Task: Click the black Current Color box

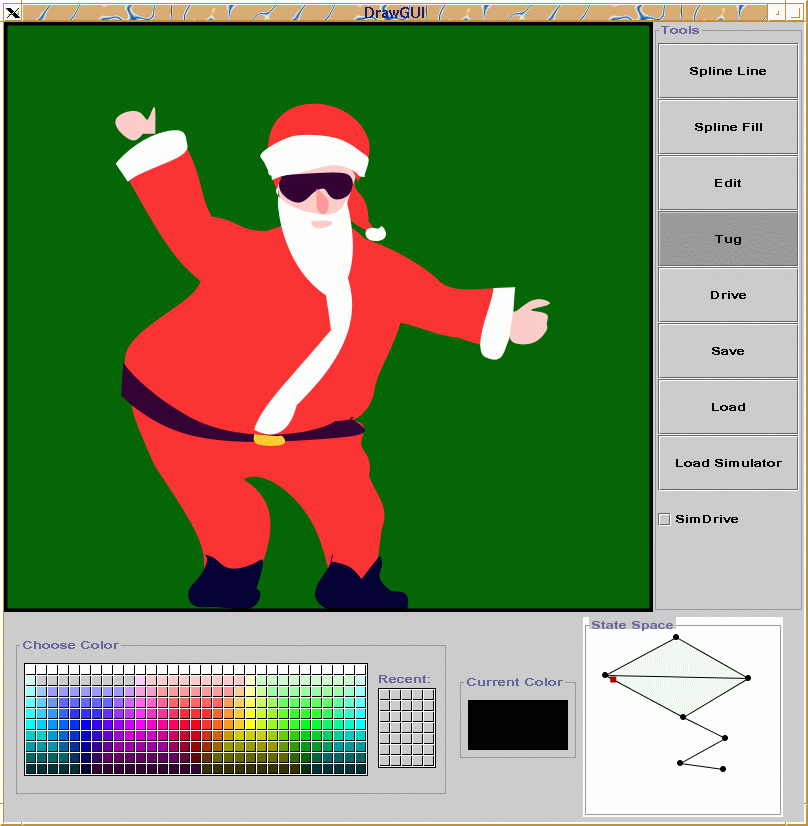Action: point(518,725)
